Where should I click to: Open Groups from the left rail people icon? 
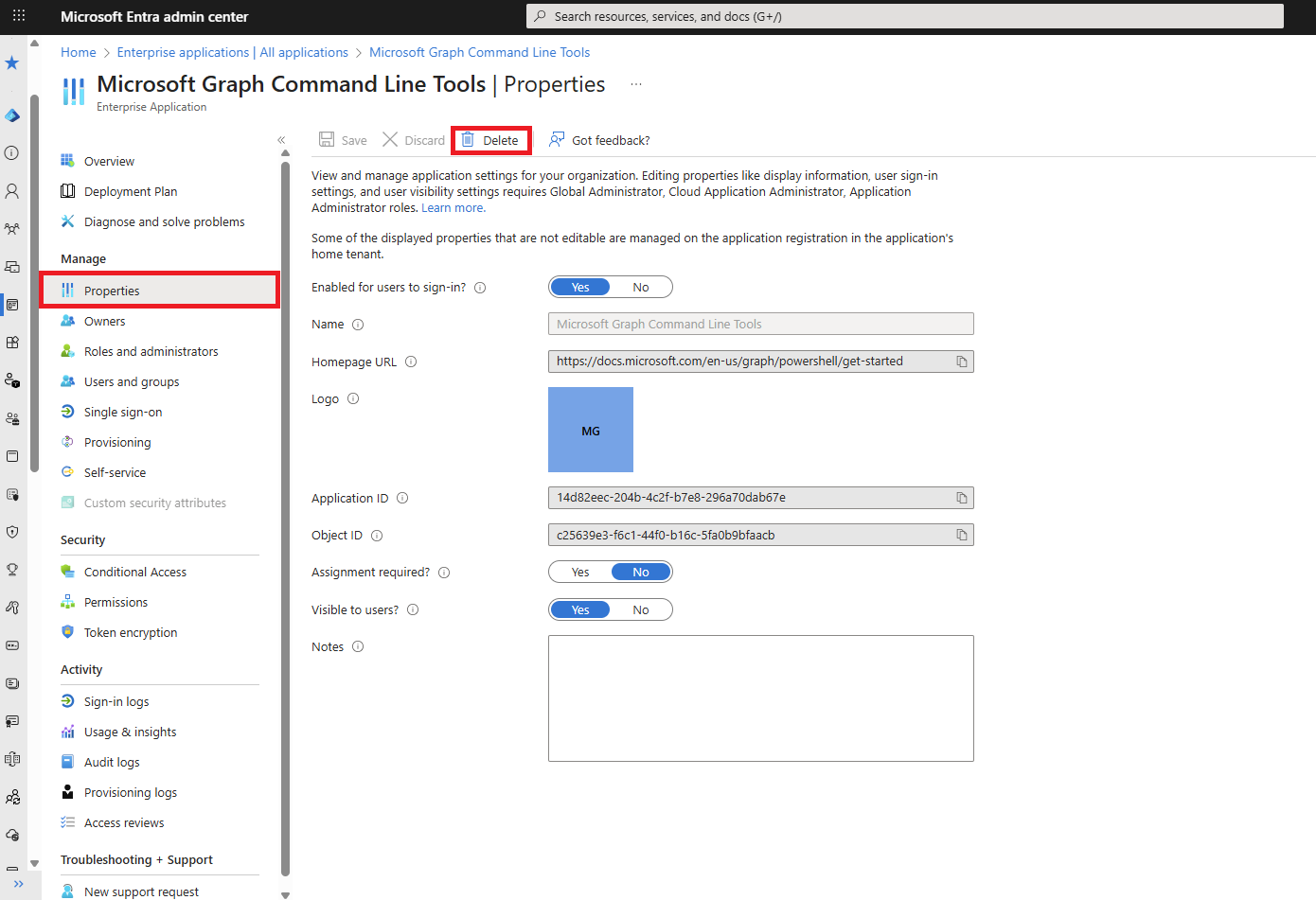(12, 229)
